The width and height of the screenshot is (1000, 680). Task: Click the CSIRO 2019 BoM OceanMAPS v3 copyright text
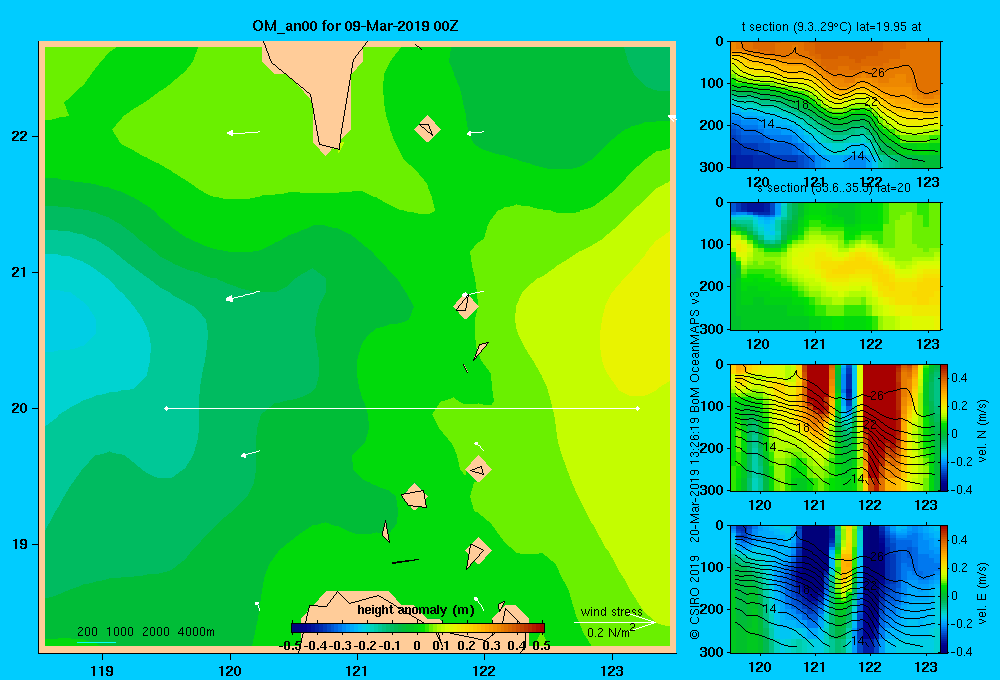695,465
